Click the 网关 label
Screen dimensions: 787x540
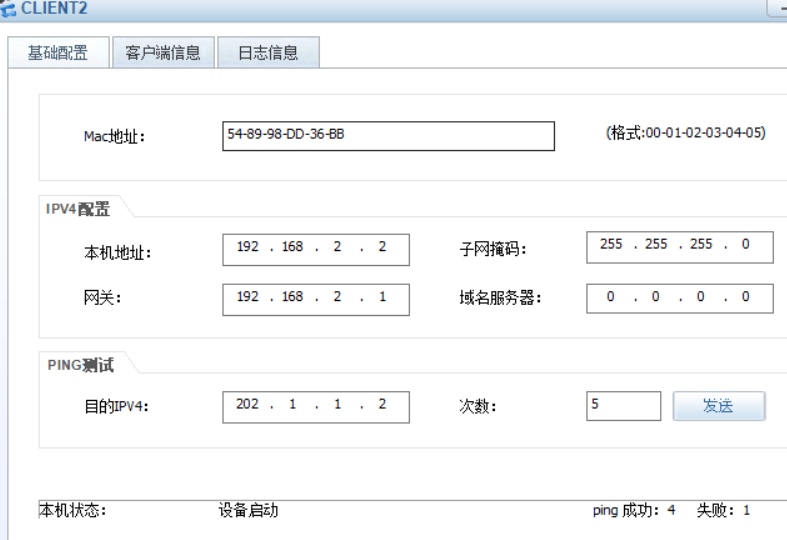102,298
